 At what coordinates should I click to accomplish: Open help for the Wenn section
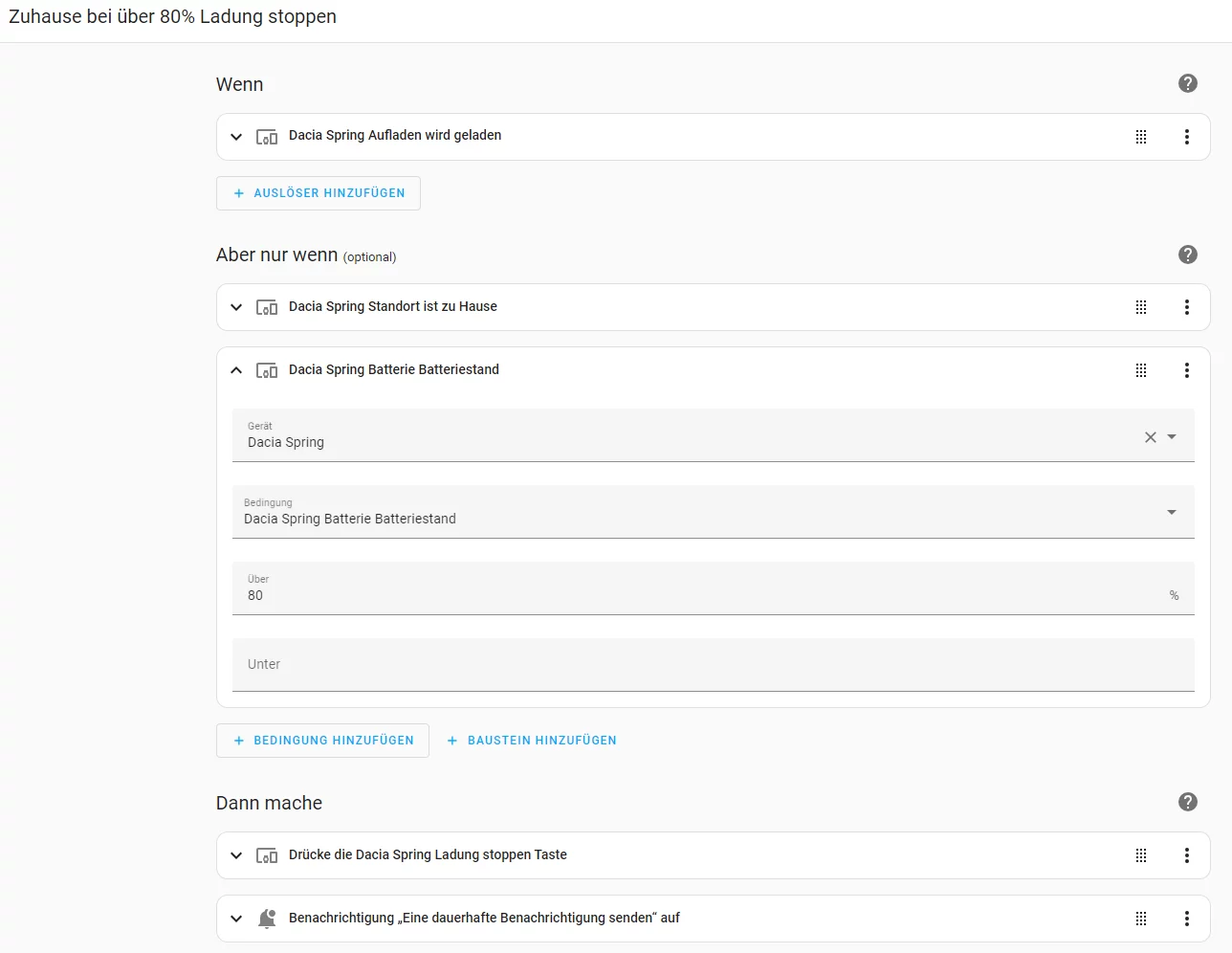coord(1187,83)
